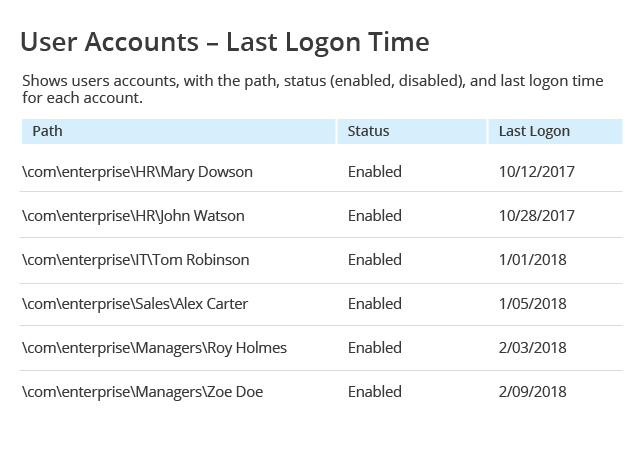Click Enabled status for Mary Dowson
Screen dimensions: 640x450
[x=375, y=172]
